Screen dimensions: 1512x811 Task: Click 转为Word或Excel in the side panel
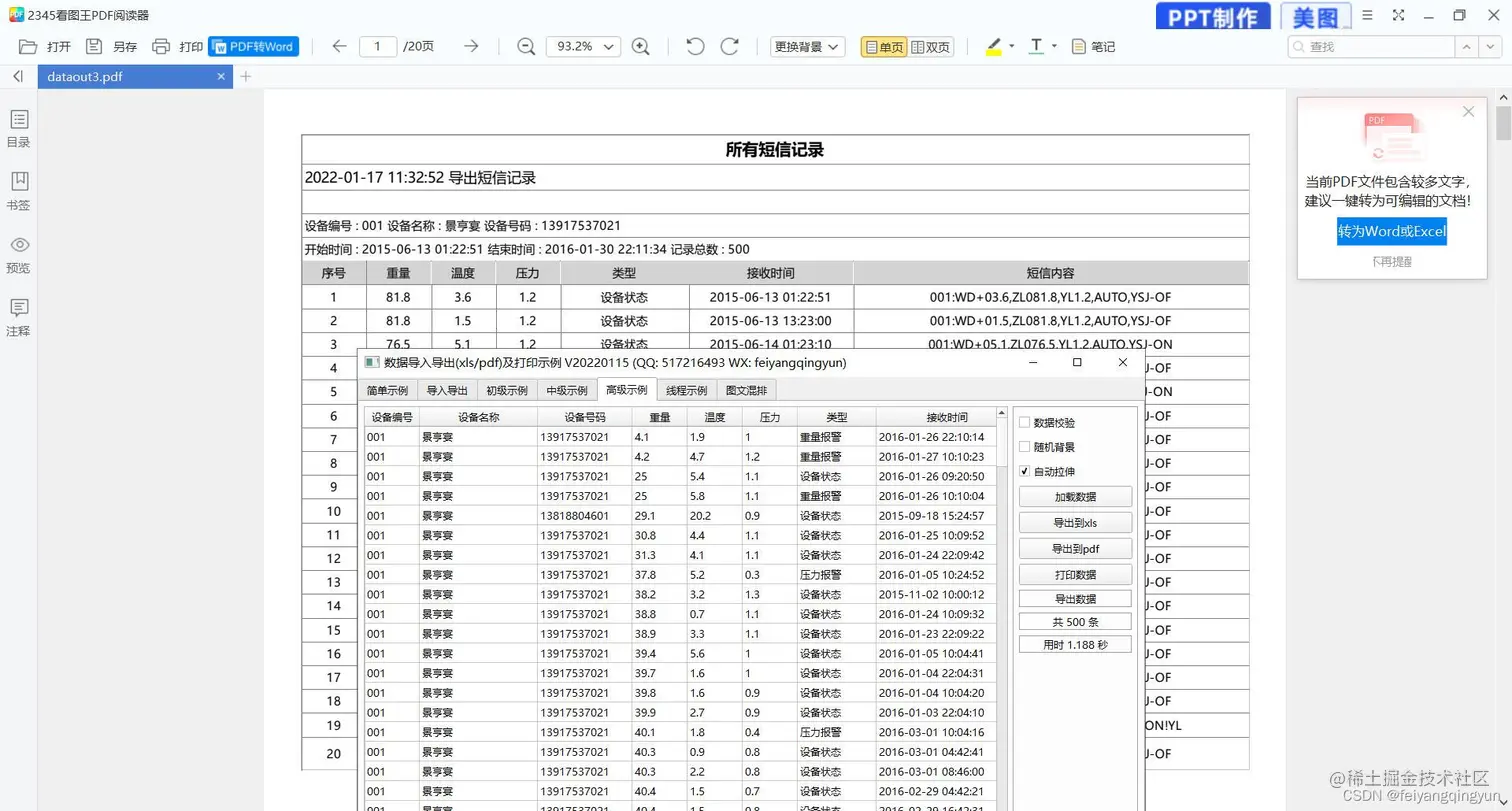point(1390,230)
